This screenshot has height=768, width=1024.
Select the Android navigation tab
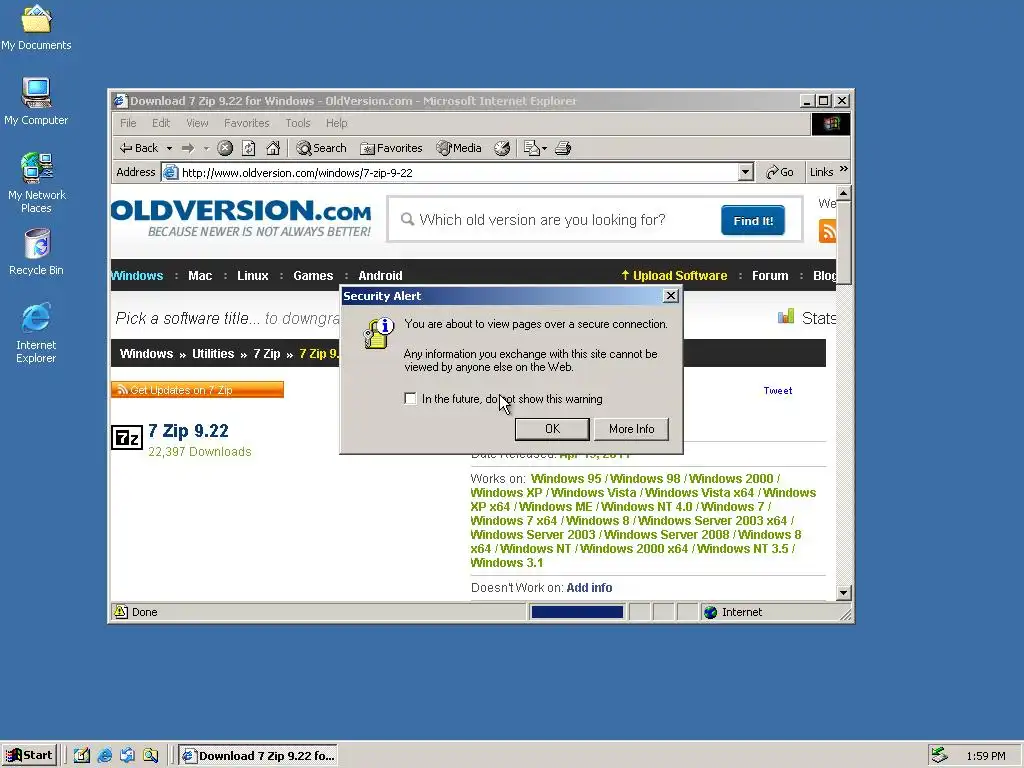(380, 276)
